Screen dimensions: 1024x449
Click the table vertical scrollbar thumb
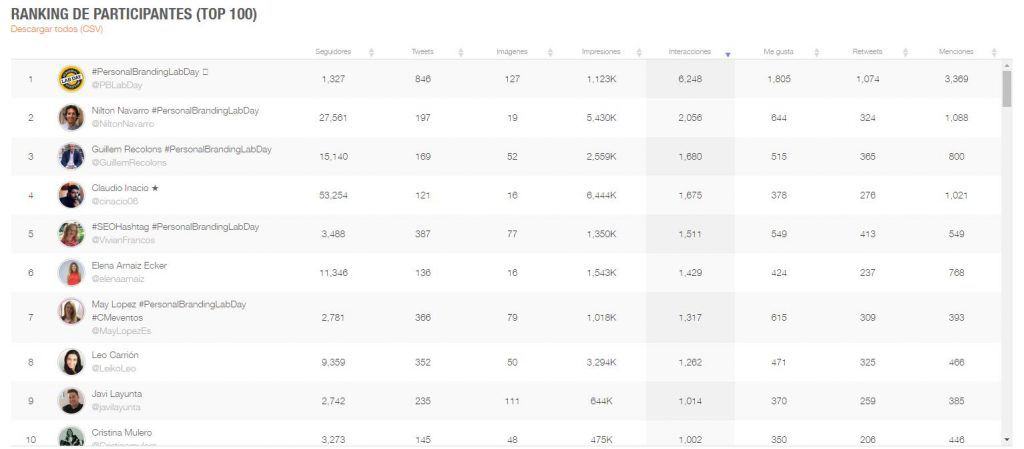1006,89
